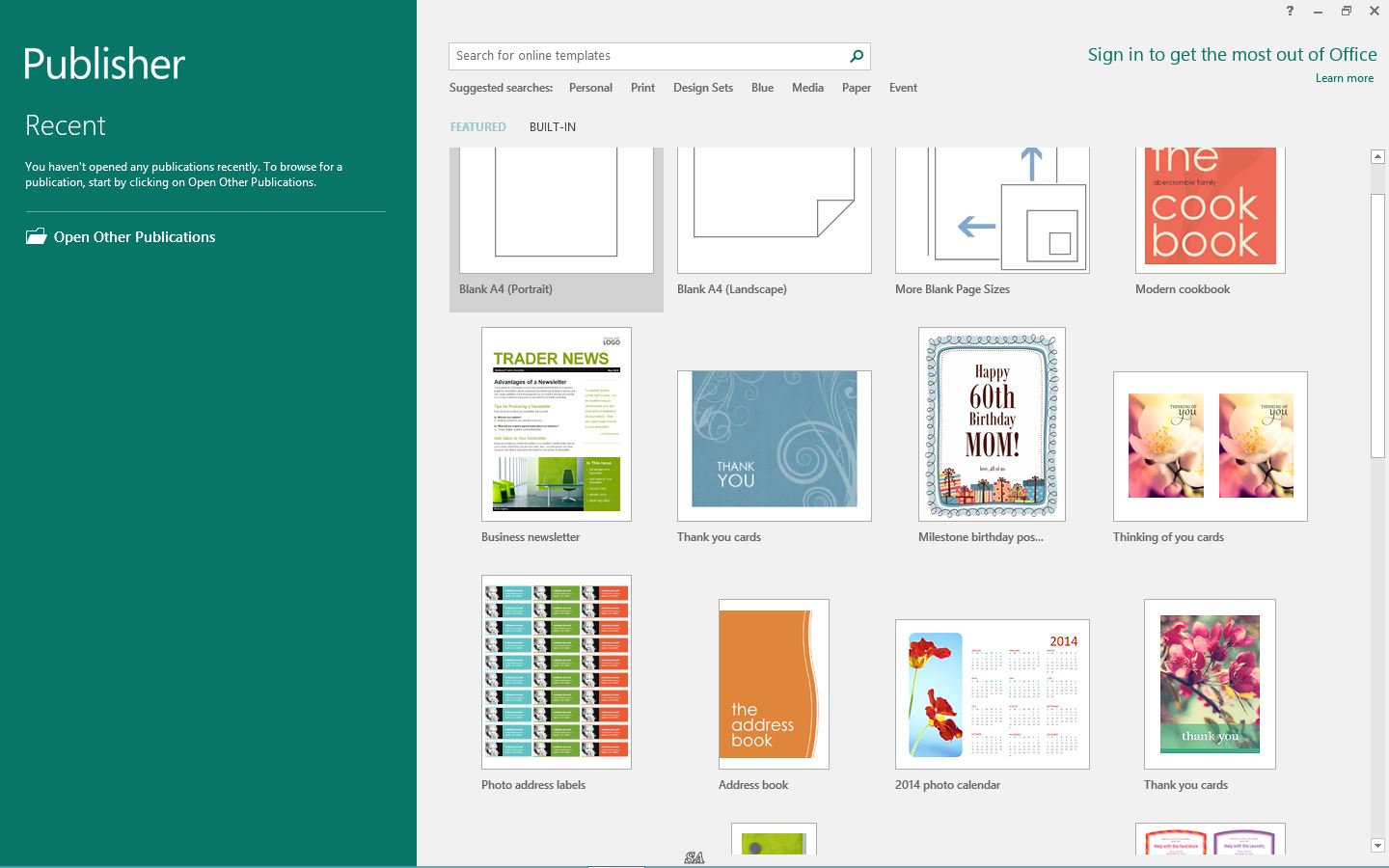Switch to the FEATURED tab
Image resolution: width=1389 pixels, height=868 pixels.
point(477,127)
